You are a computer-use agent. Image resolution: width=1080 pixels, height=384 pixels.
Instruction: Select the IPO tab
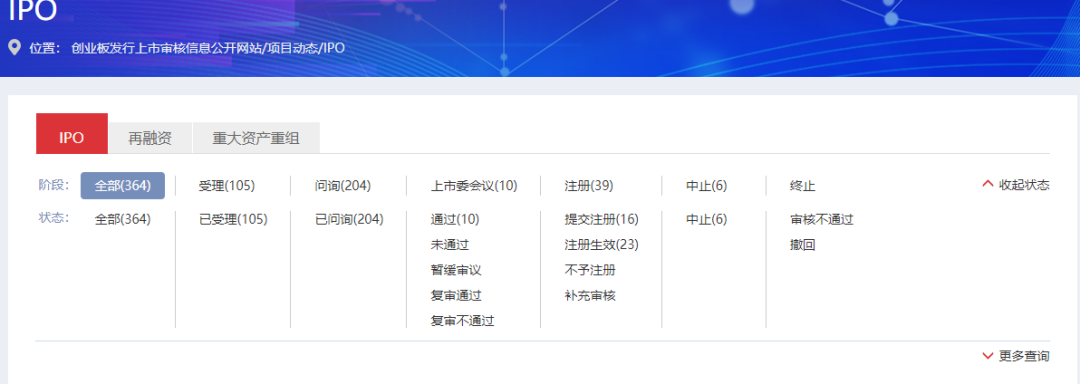coord(72,134)
